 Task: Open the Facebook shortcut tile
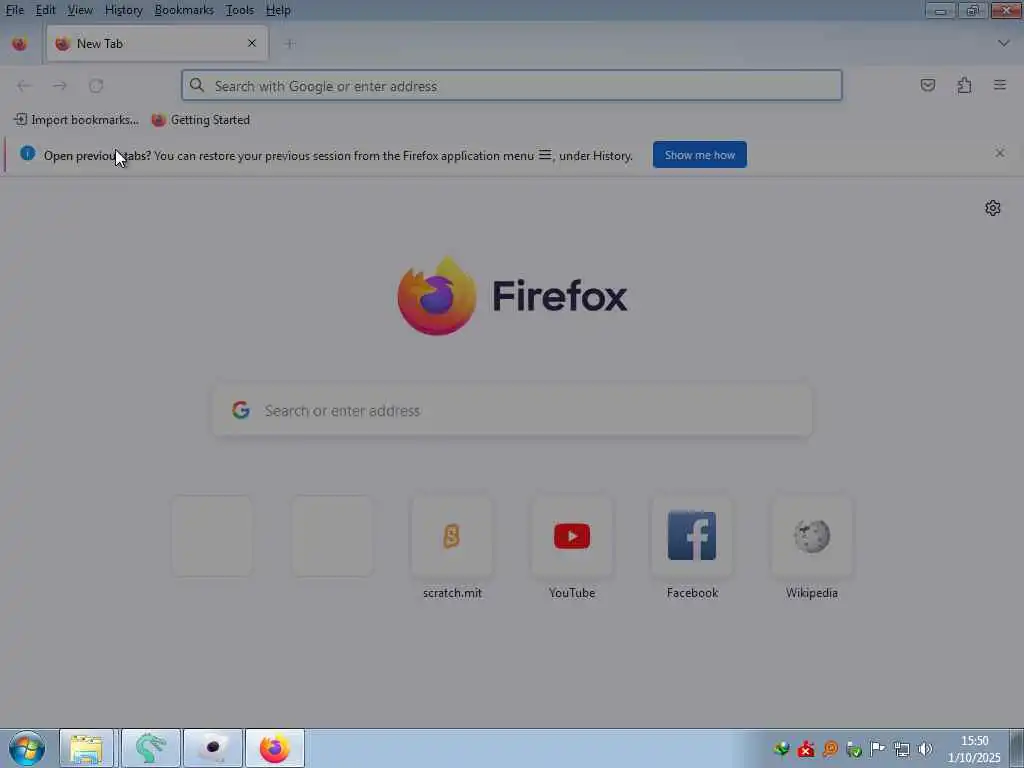coord(692,536)
